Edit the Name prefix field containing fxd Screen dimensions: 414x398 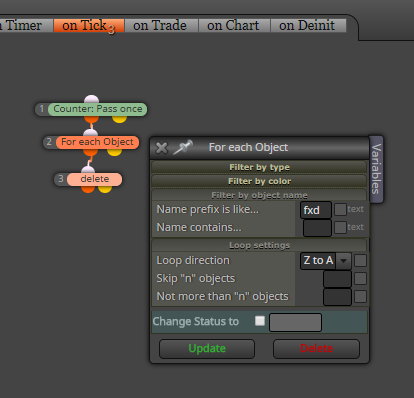pyautogui.click(x=316, y=210)
